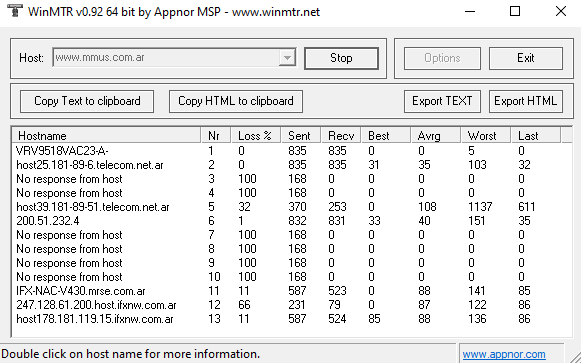Minimize the WinMTR window
The image size is (581, 363).
point(470,11)
